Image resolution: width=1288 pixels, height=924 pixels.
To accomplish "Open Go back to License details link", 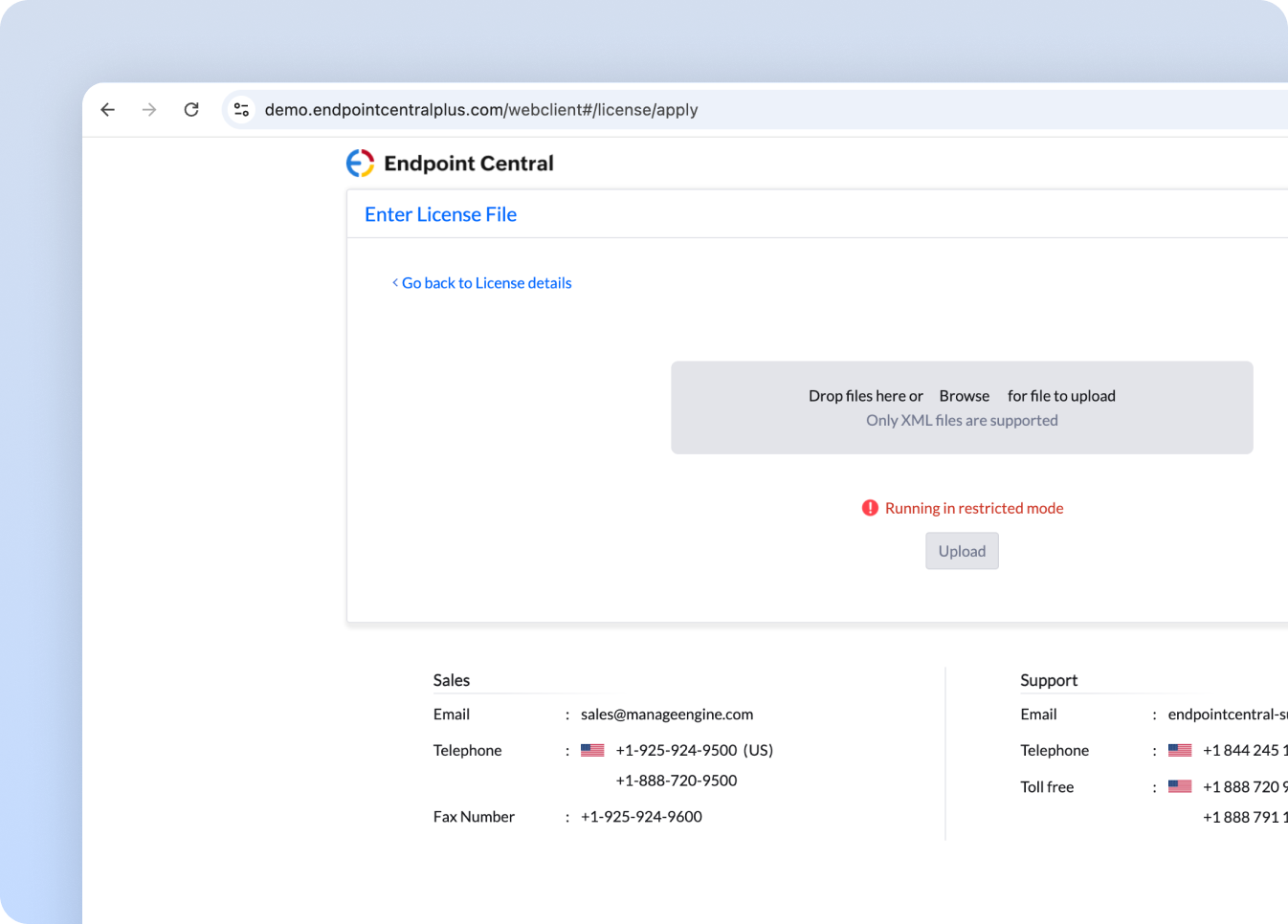I will [481, 283].
